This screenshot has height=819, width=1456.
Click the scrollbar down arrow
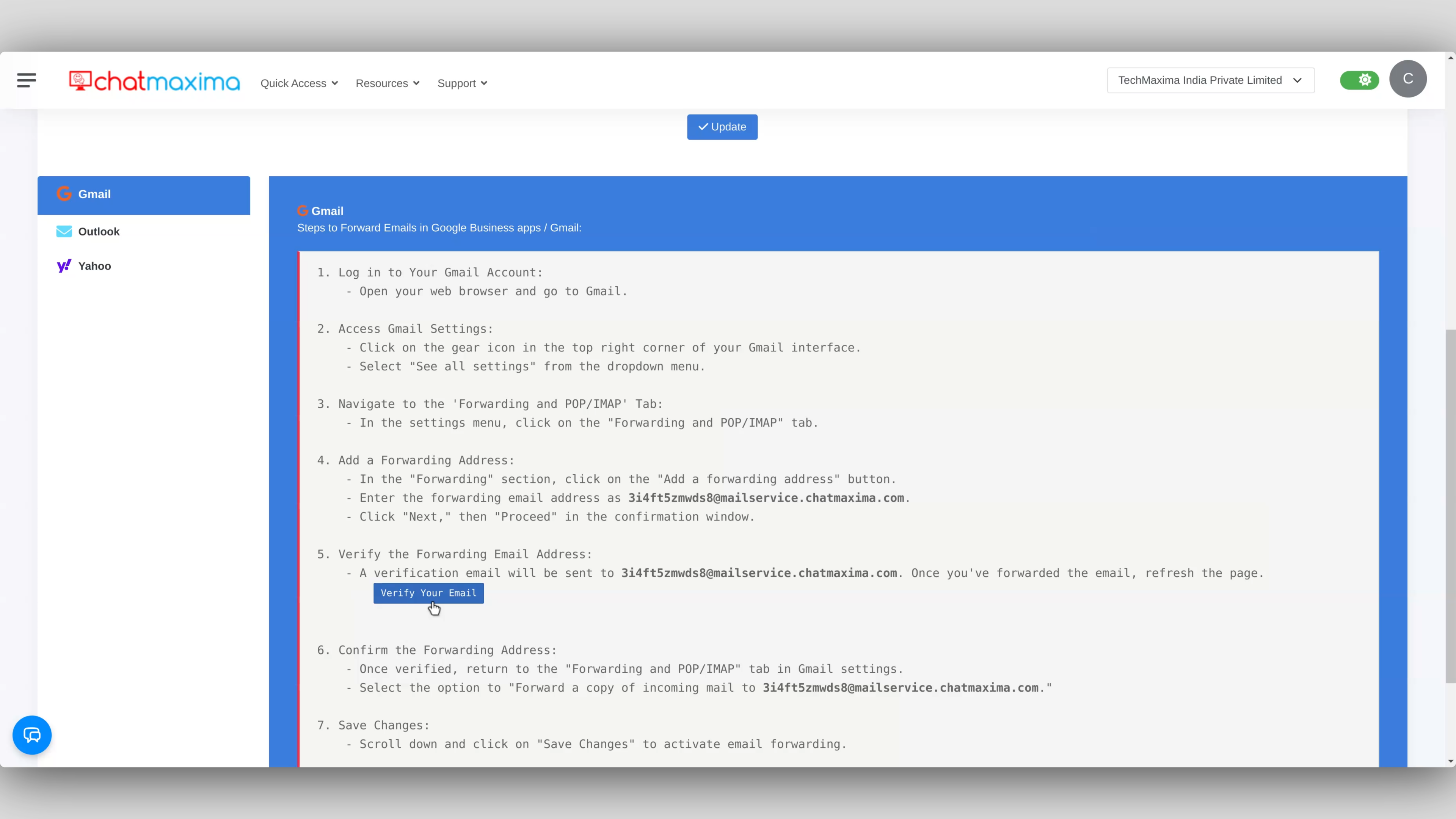pos(1450,761)
